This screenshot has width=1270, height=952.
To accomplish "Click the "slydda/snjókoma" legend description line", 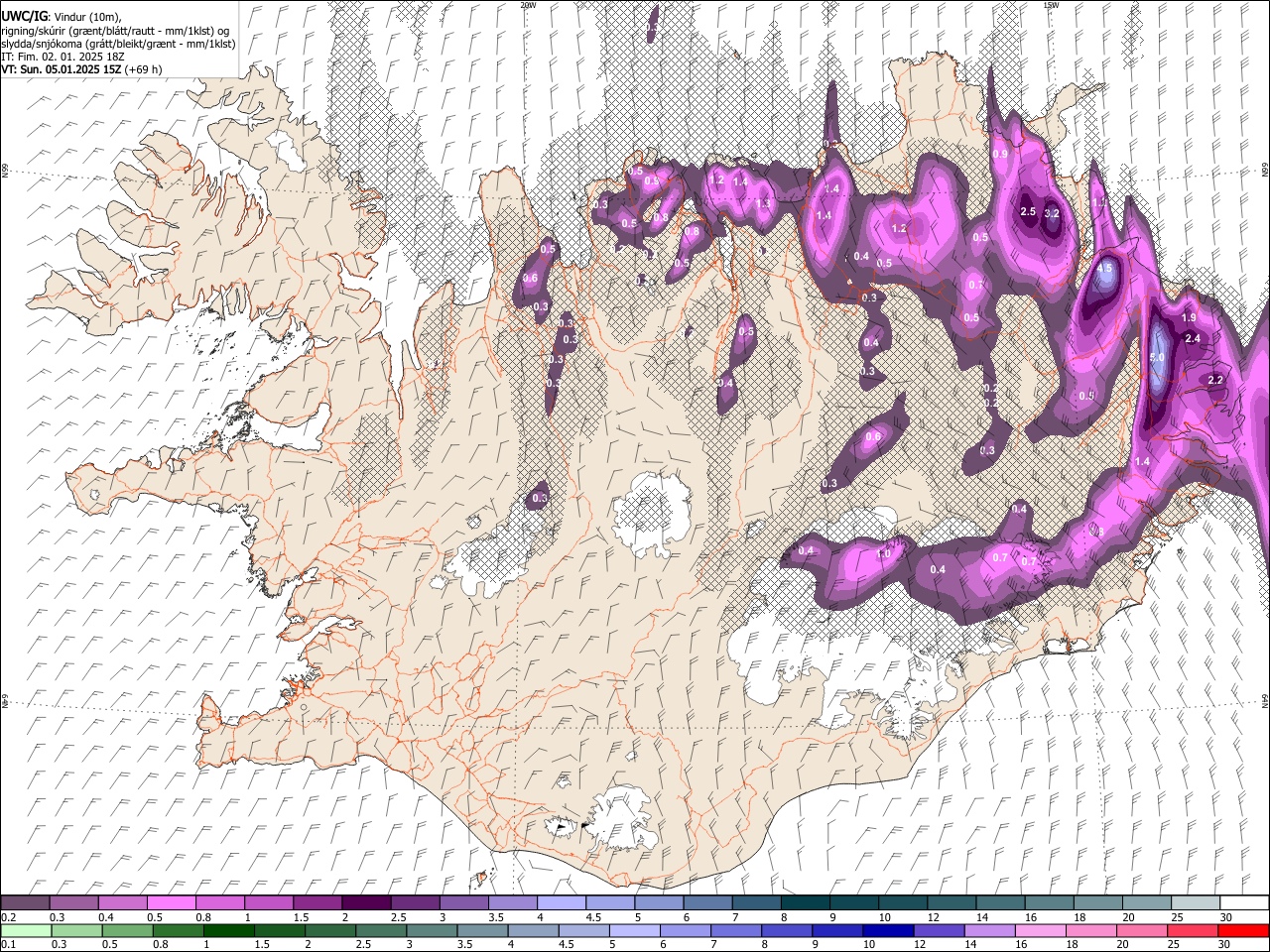I will tap(119, 44).
